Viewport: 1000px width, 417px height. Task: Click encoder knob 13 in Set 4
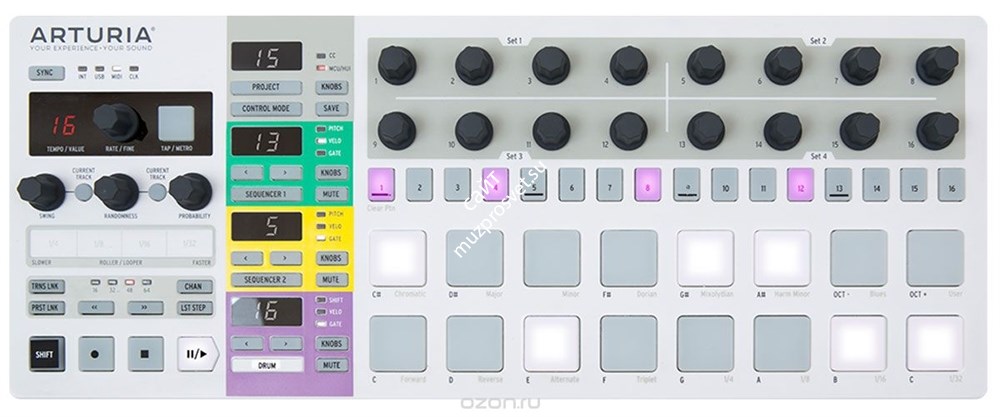[x=705, y=131]
